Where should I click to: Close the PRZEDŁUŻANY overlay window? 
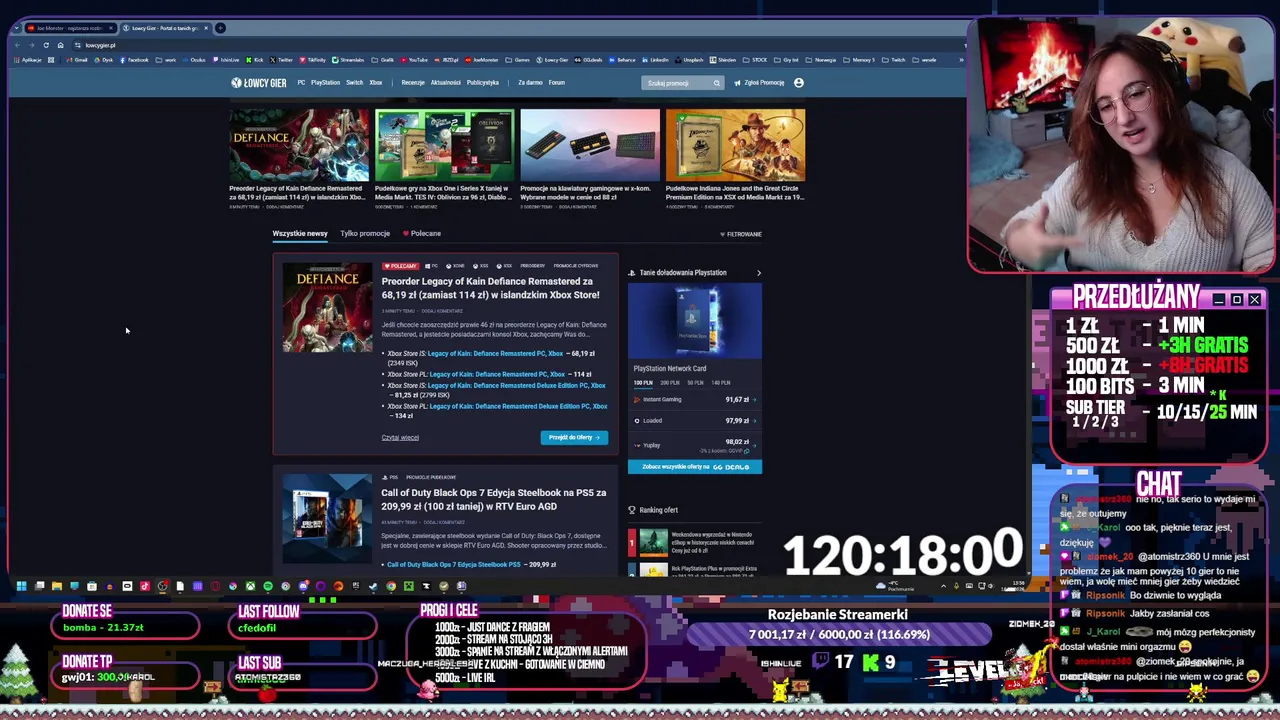(x=1254, y=300)
